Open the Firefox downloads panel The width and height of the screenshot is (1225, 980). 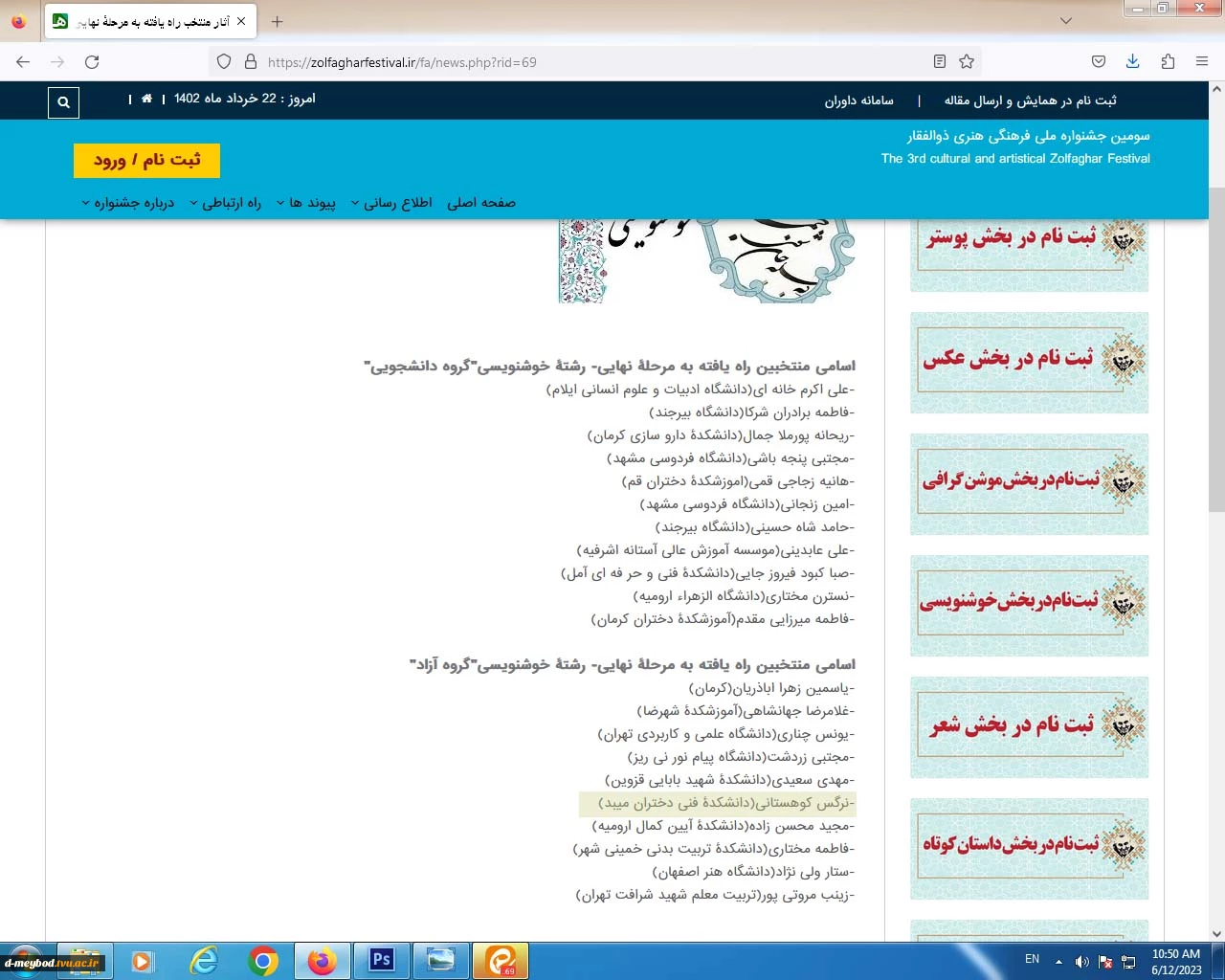tap(1133, 61)
